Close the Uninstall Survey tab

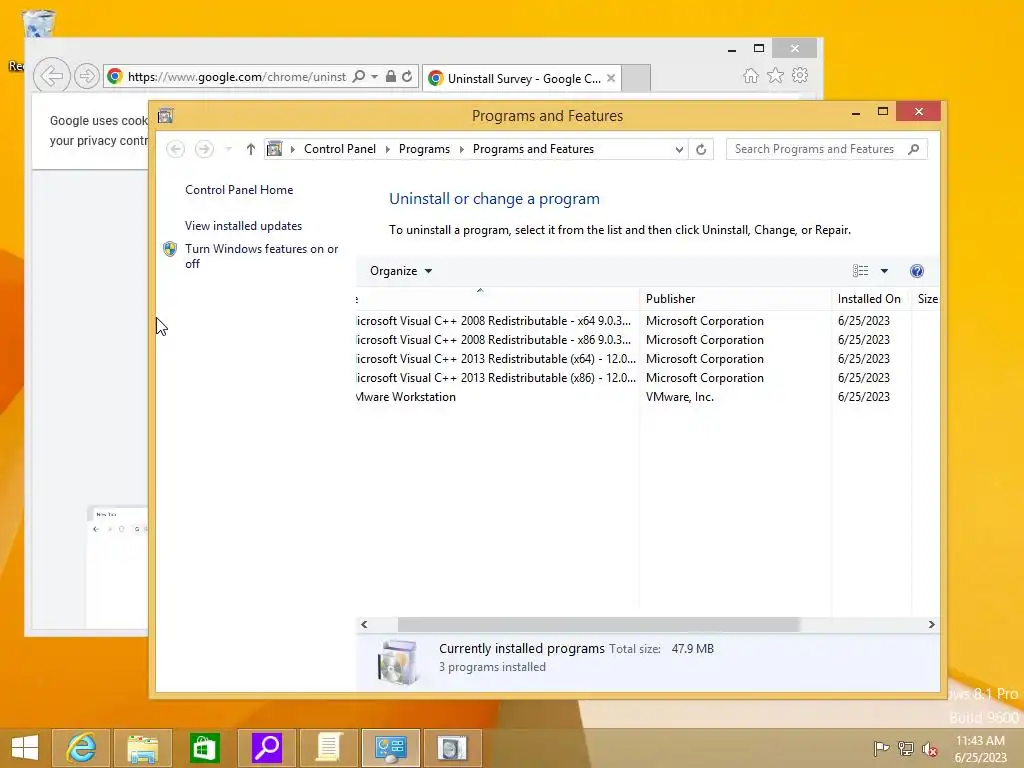(611, 78)
